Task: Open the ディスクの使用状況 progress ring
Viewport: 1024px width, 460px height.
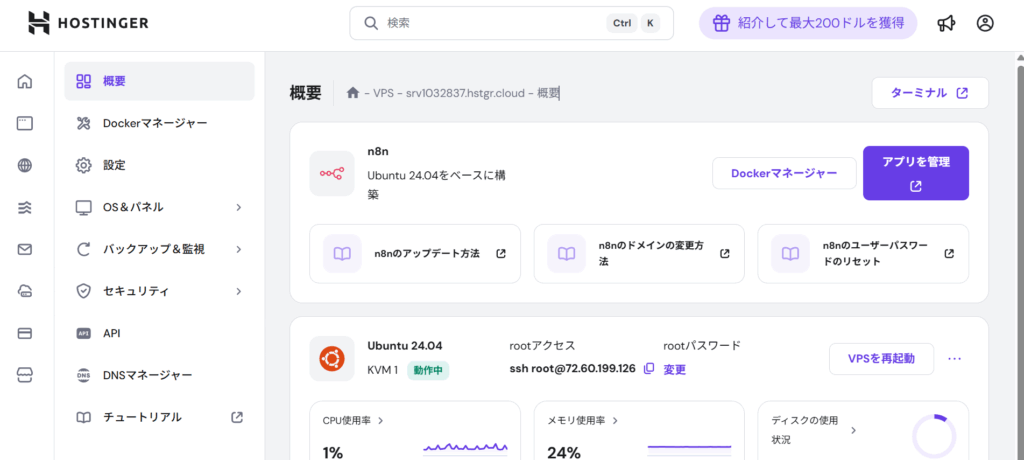Action: (x=934, y=436)
